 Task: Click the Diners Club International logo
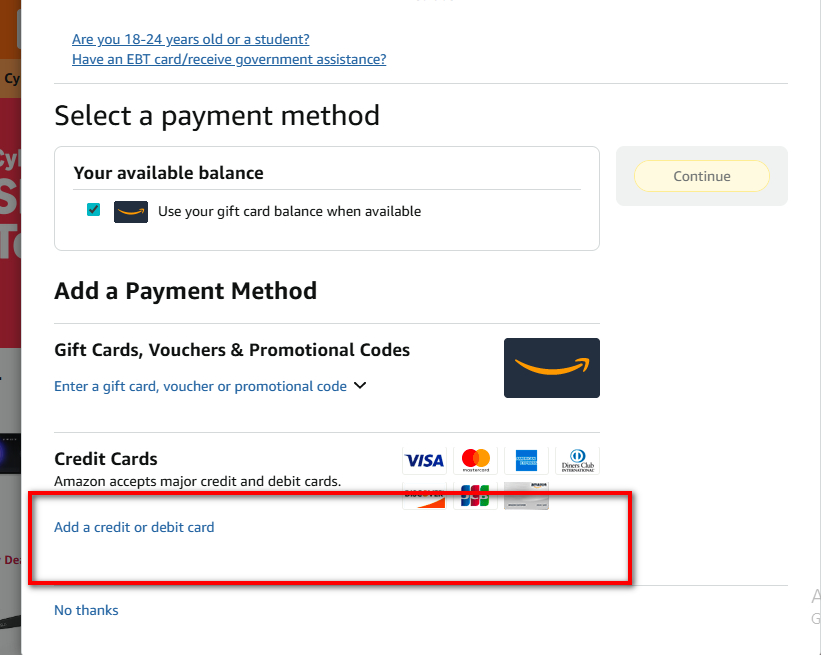click(577, 460)
